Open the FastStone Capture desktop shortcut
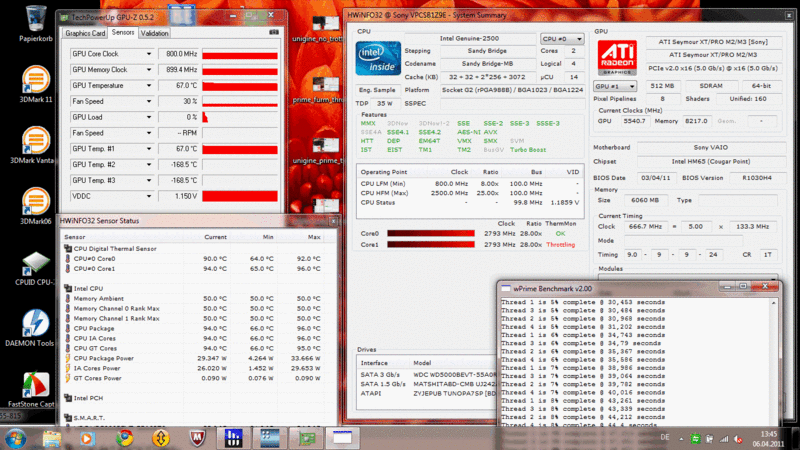The width and height of the screenshot is (800, 450). tap(32, 390)
